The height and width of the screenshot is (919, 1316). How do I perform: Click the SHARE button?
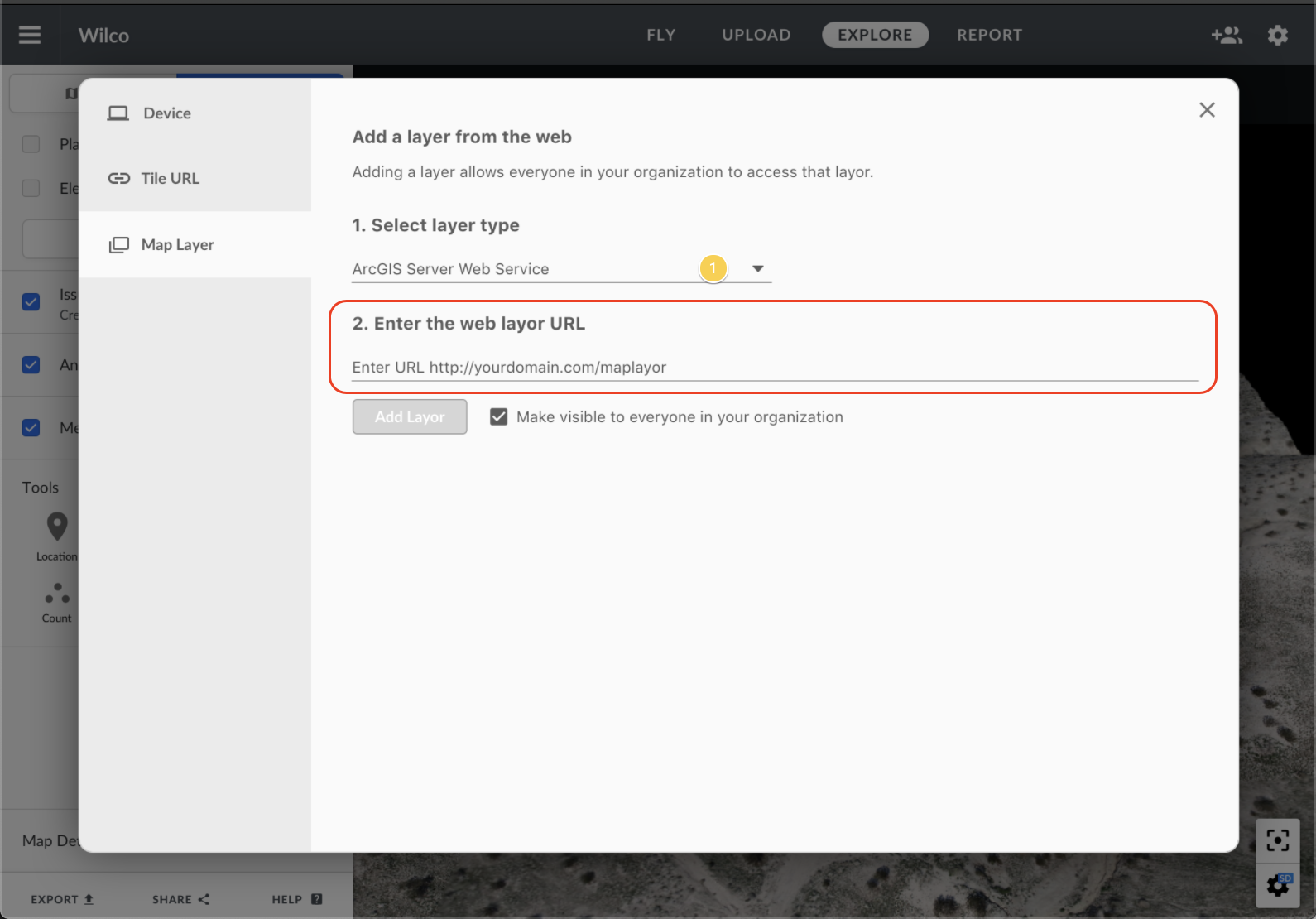(180, 899)
